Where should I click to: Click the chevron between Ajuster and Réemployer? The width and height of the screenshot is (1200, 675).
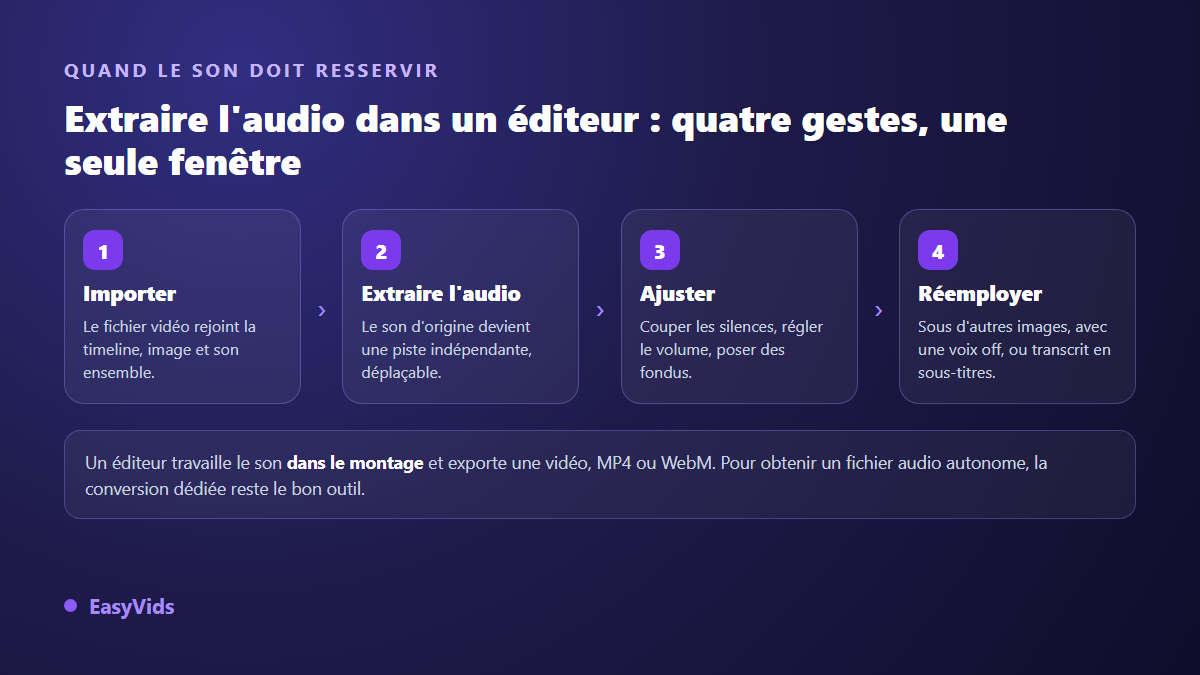(x=878, y=311)
